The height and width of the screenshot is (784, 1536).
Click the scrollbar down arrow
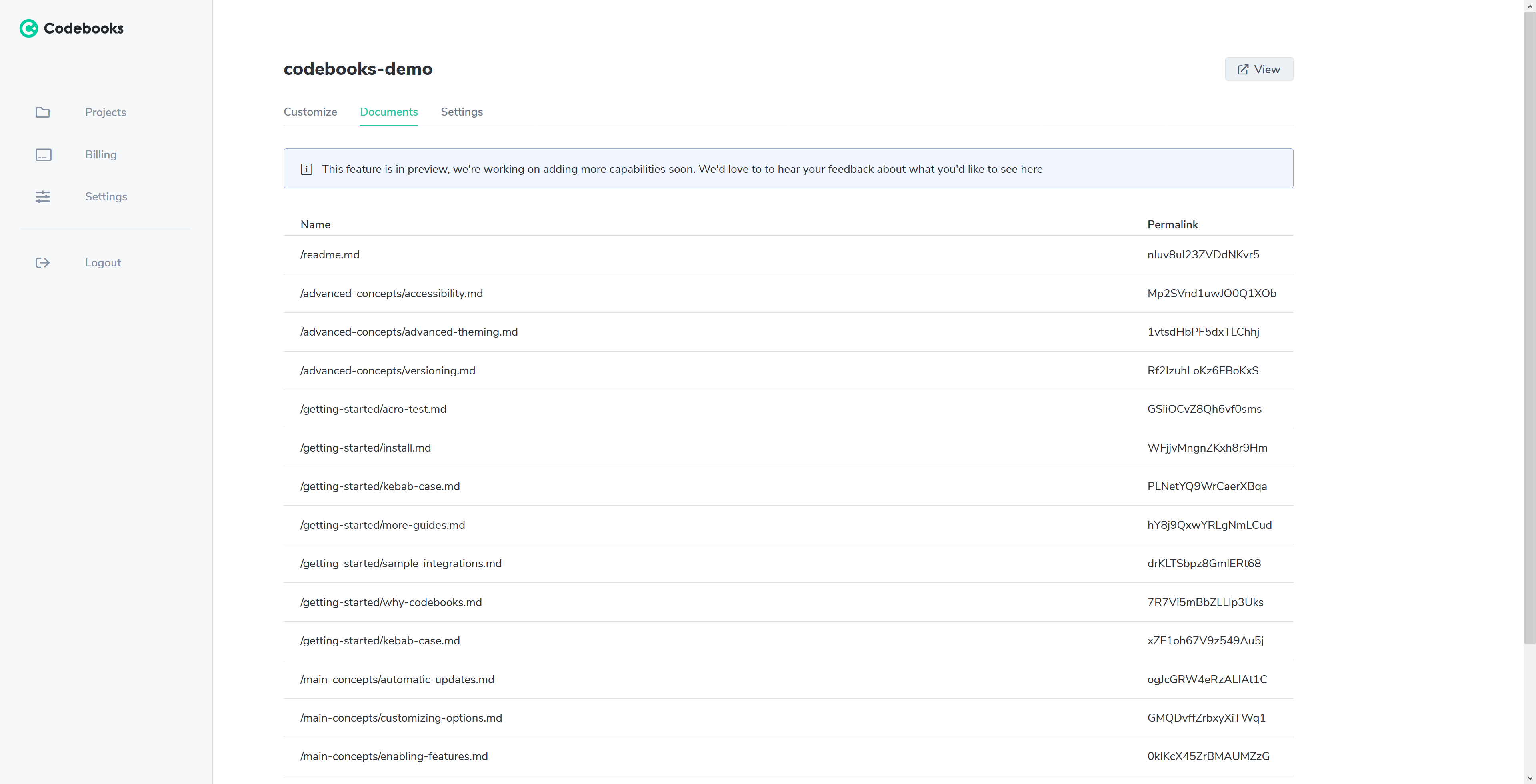coord(1530,779)
